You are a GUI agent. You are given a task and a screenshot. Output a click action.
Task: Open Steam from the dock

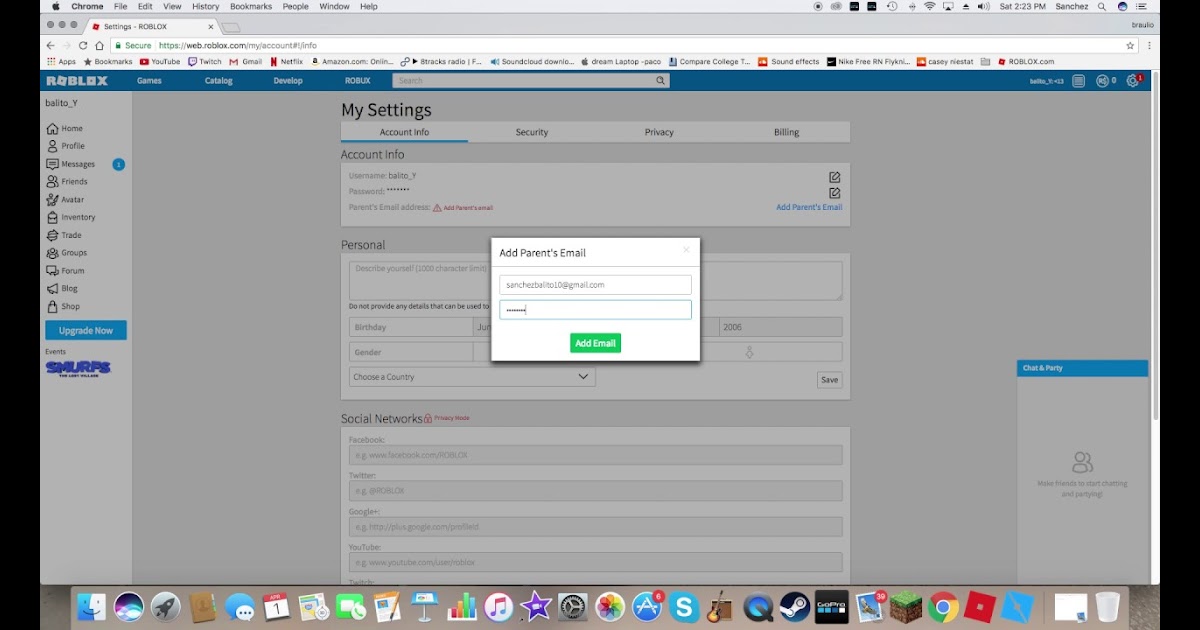(795, 606)
